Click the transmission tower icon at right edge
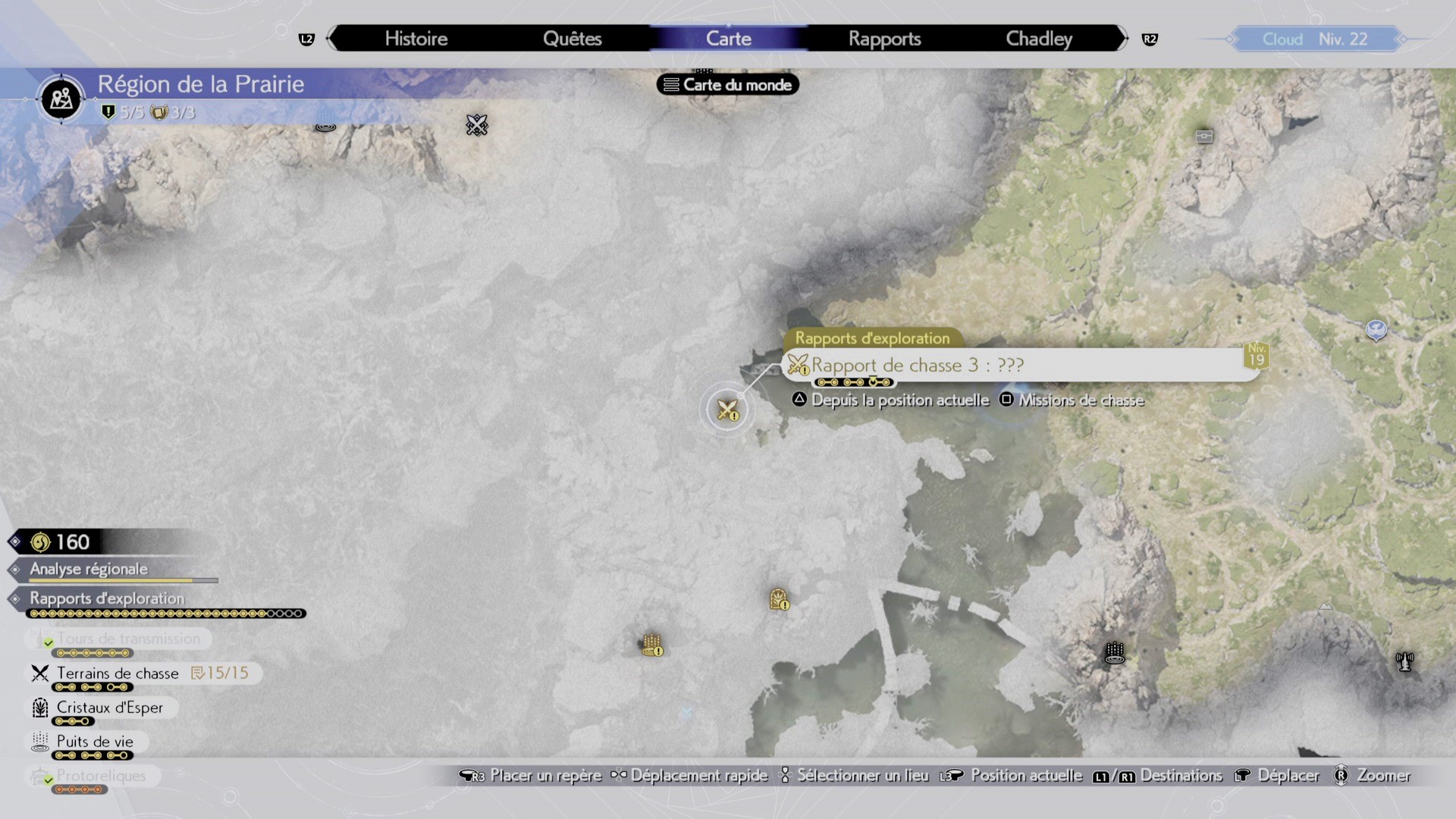 pyautogui.click(x=1404, y=661)
